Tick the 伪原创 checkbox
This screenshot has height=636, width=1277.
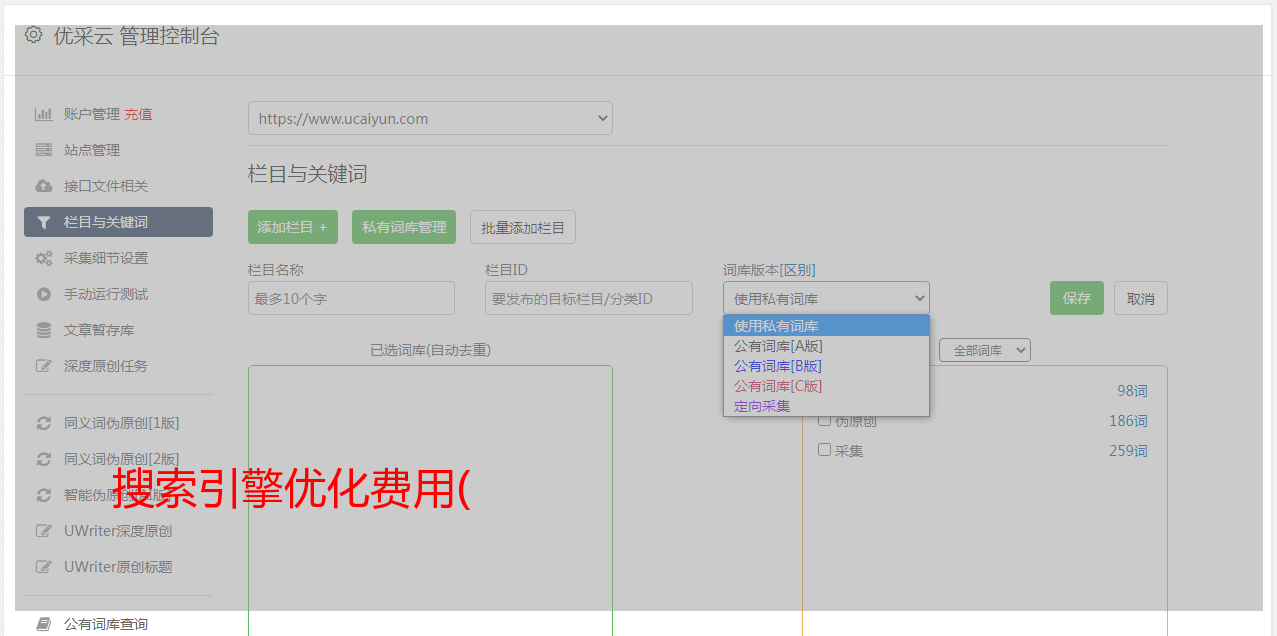825,420
